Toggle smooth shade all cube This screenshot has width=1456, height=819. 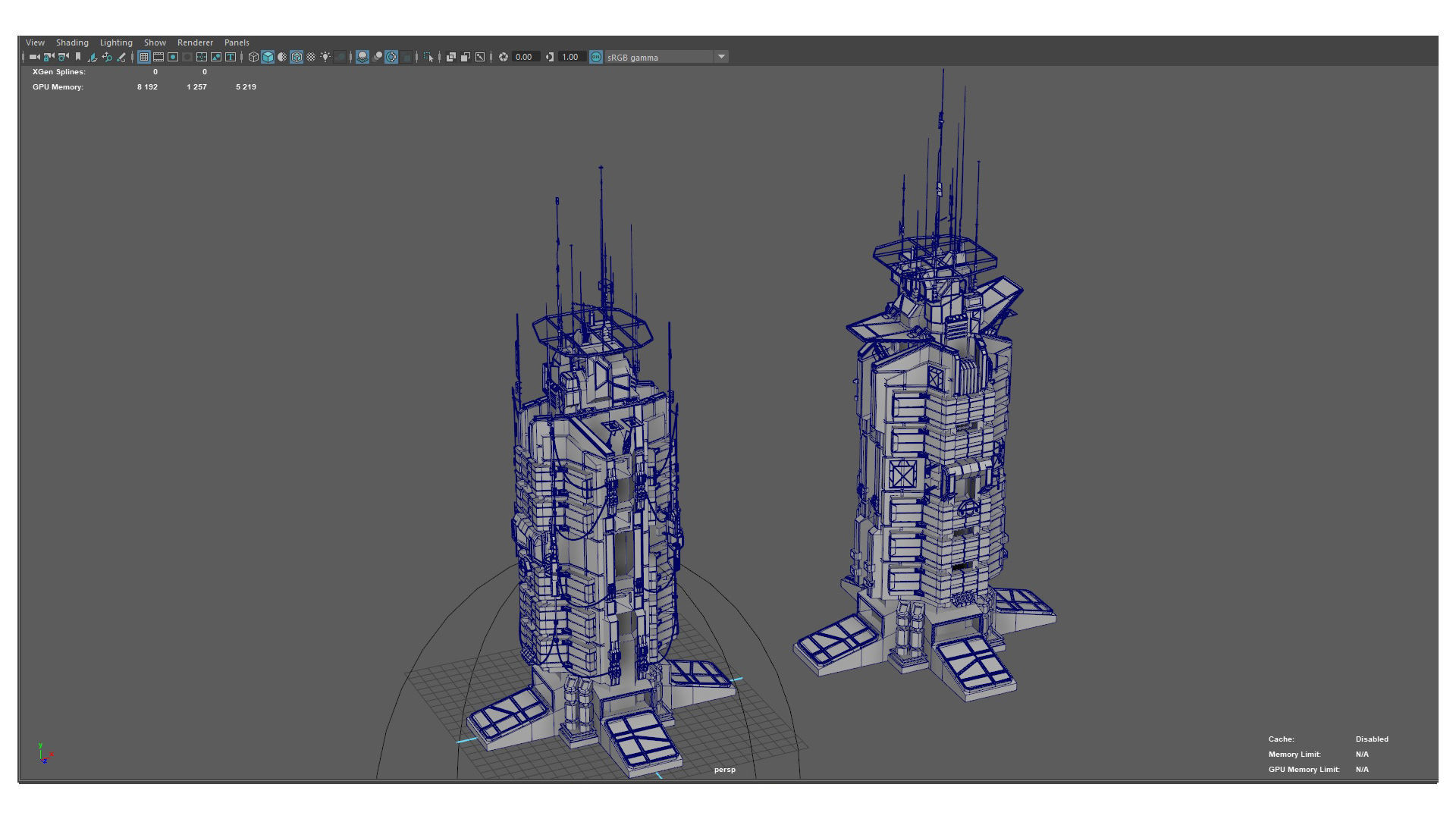(x=268, y=57)
